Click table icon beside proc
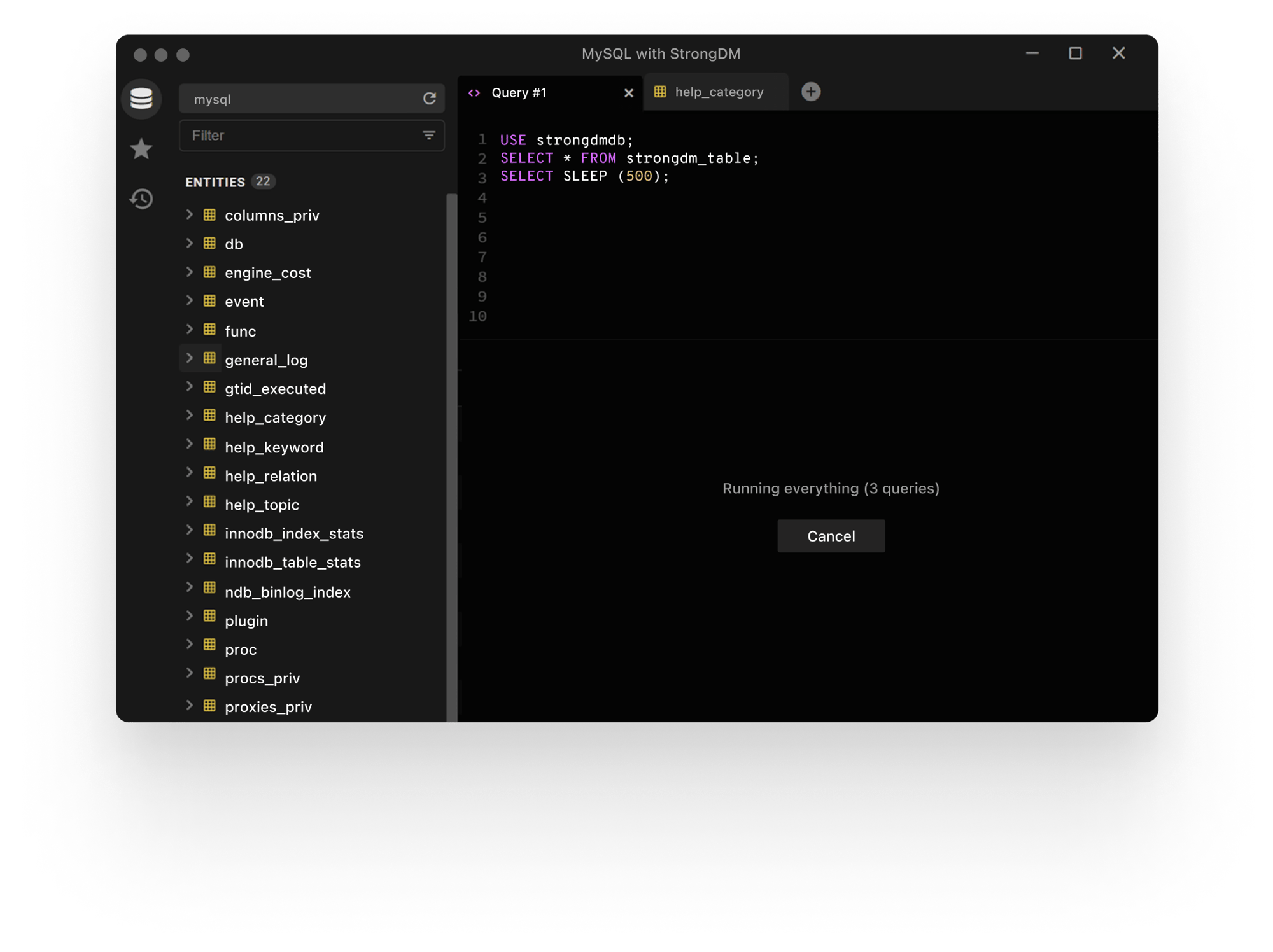This screenshot has width=1273, height=952. 209,645
